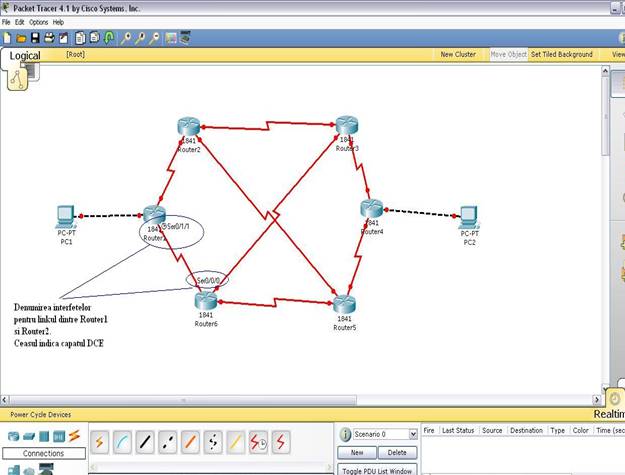Click the Paste toolbar icon
The height and width of the screenshot is (475, 625).
94,38
